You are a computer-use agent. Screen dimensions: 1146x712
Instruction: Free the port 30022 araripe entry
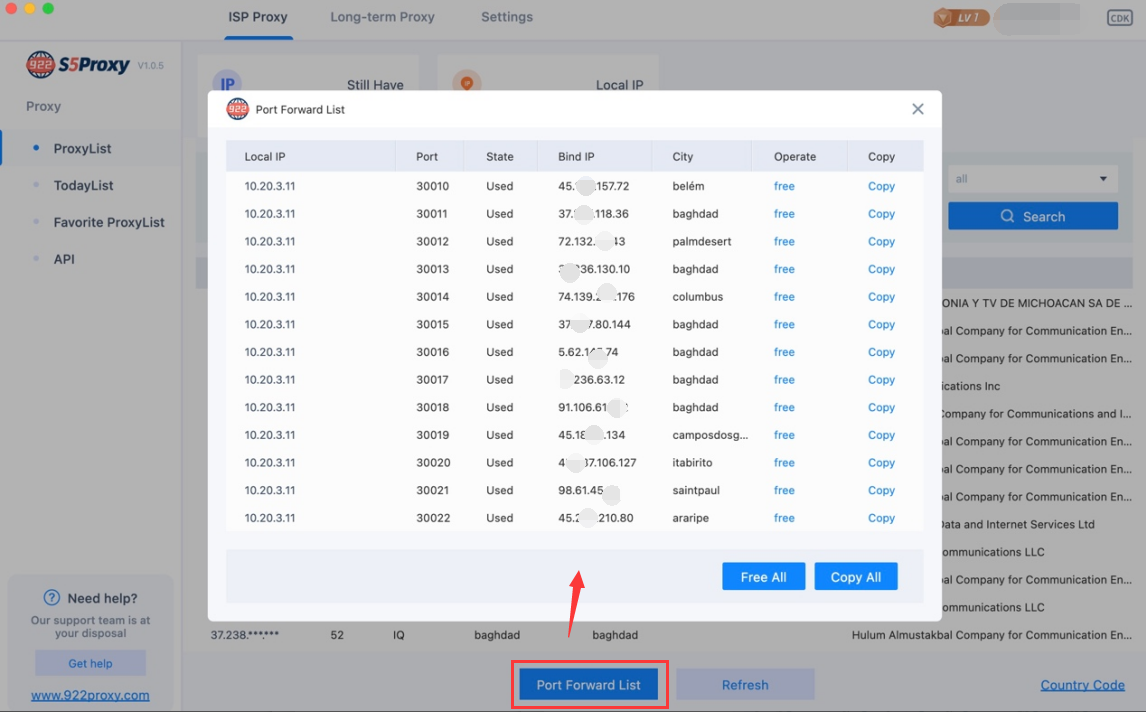[x=784, y=518]
